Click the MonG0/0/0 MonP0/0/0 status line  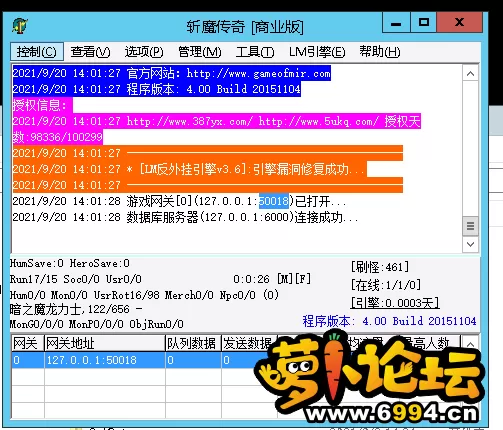(97, 324)
